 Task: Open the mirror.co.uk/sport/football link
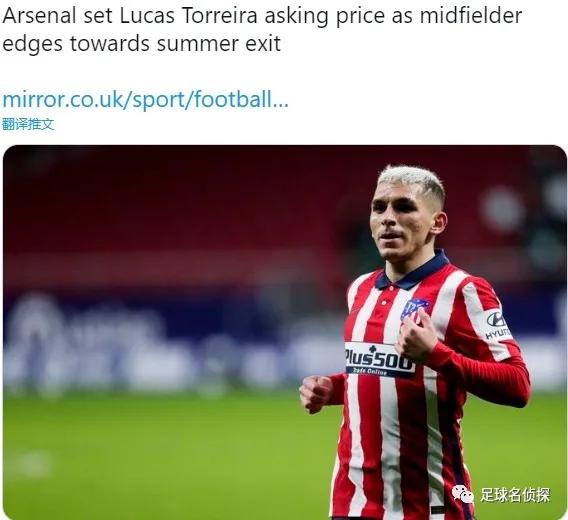pos(145,99)
